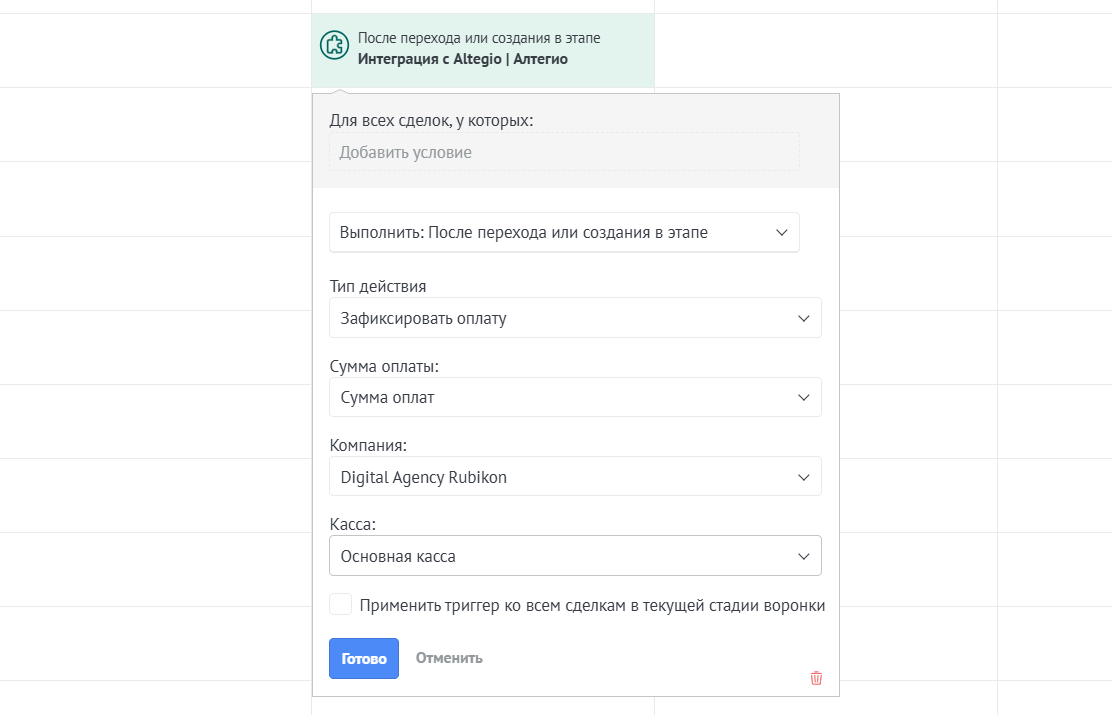Click 'Применить триггер ко всем сделкам' label text

[x=592, y=606]
